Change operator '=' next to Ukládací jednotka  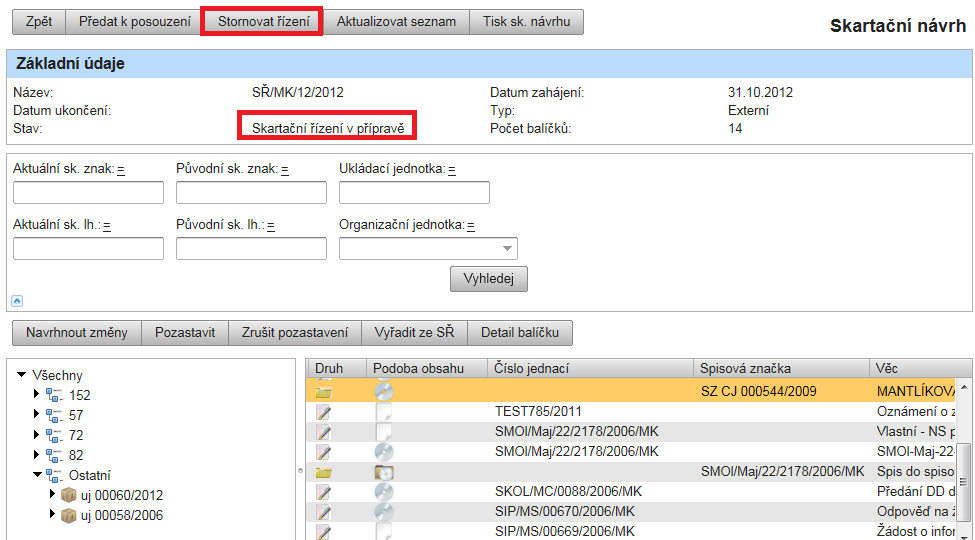point(452,169)
